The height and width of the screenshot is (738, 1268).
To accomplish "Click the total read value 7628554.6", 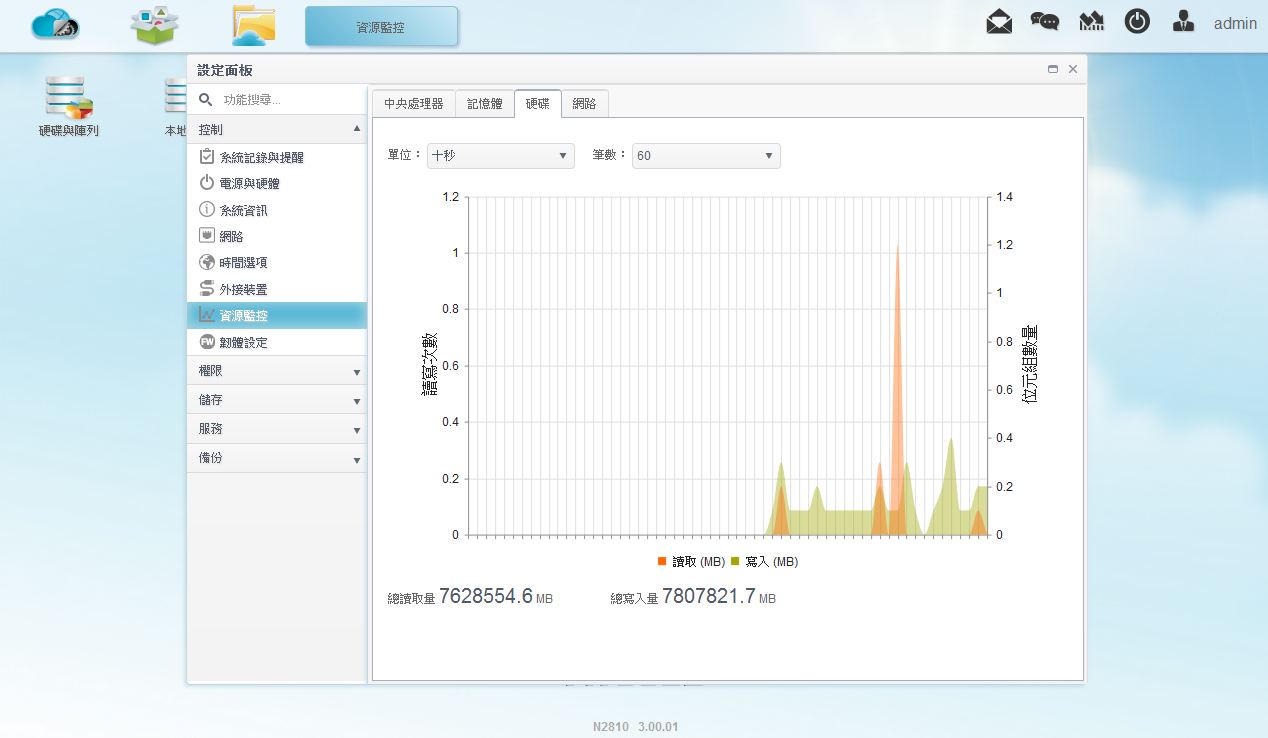I will tap(485, 596).
